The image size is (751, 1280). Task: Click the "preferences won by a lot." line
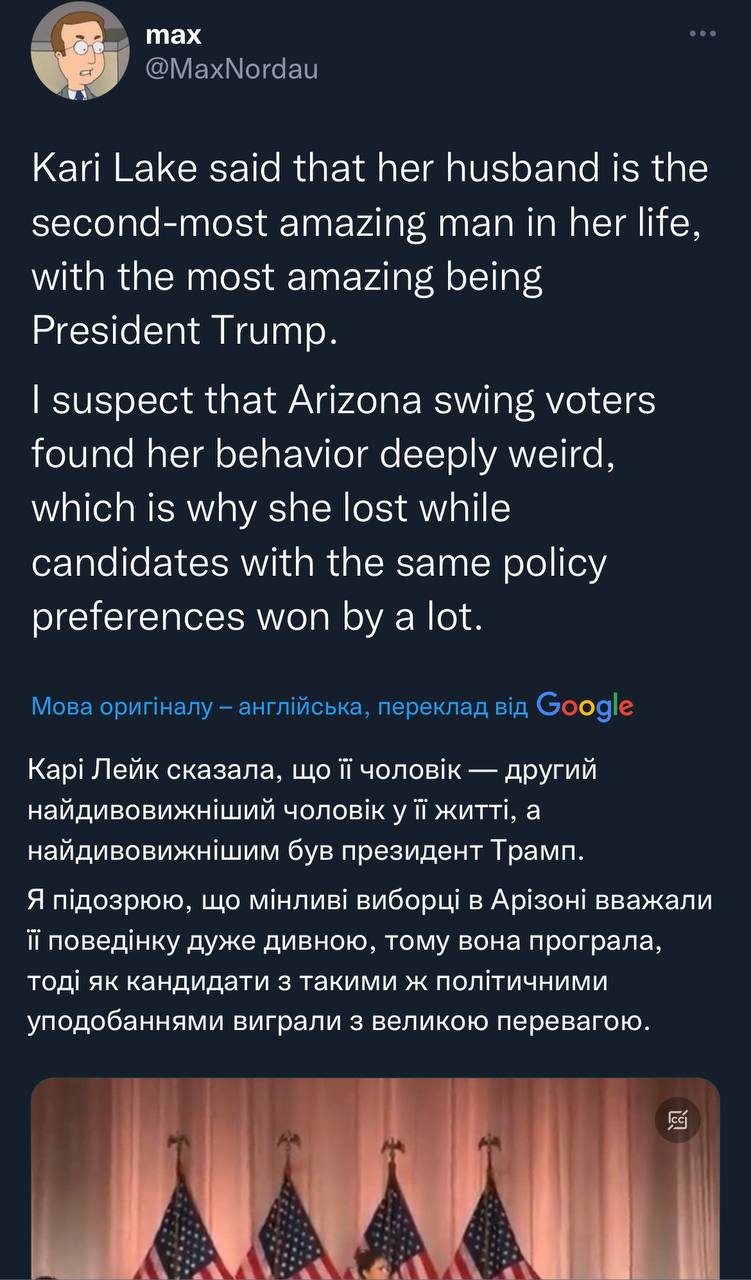tap(258, 617)
